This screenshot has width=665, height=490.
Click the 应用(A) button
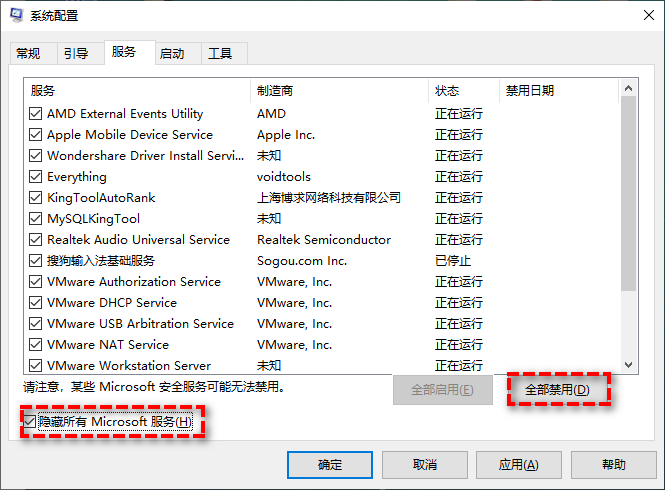click(519, 465)
